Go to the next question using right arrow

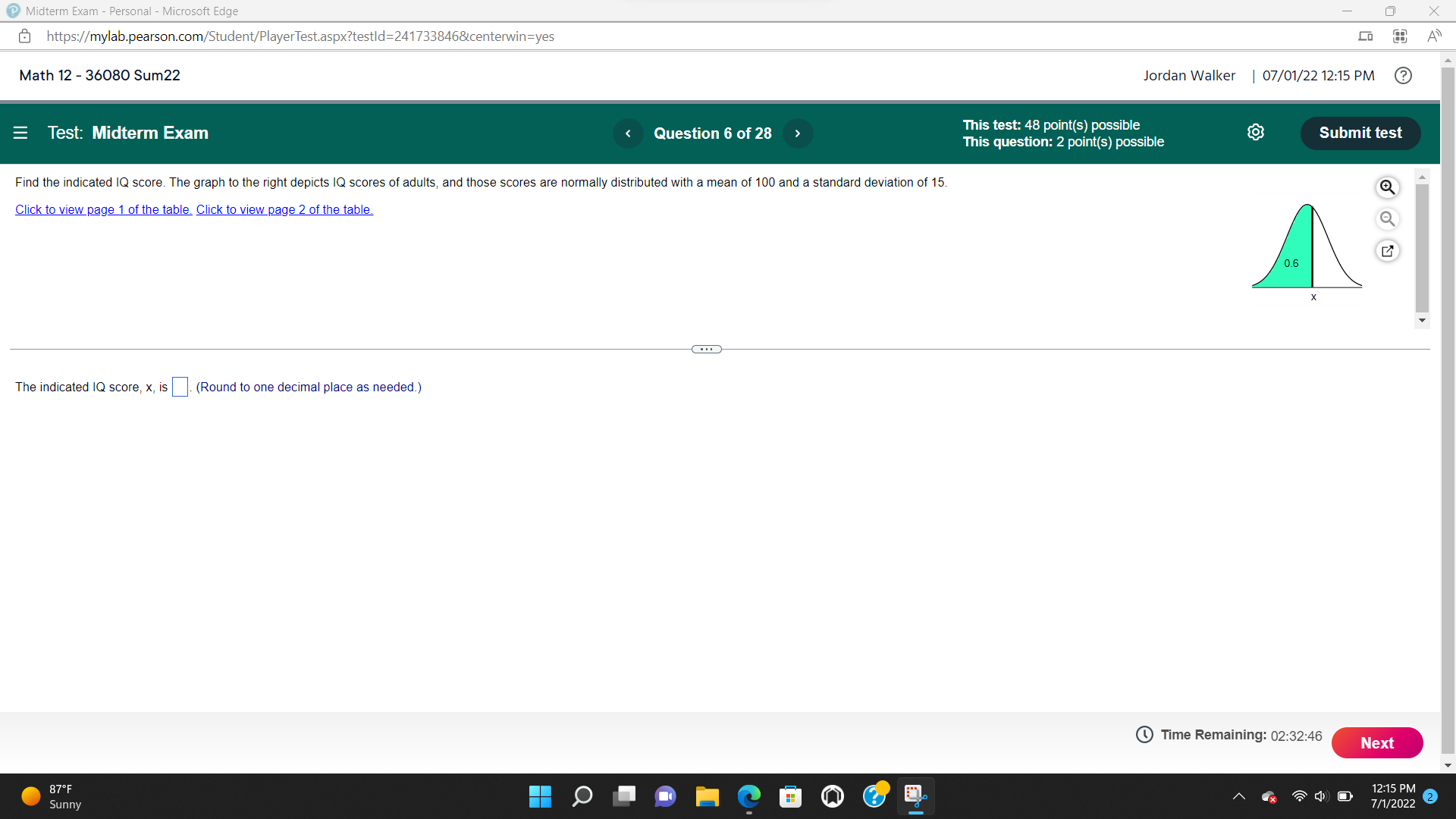pyautogui.click(x=798, y=133)
